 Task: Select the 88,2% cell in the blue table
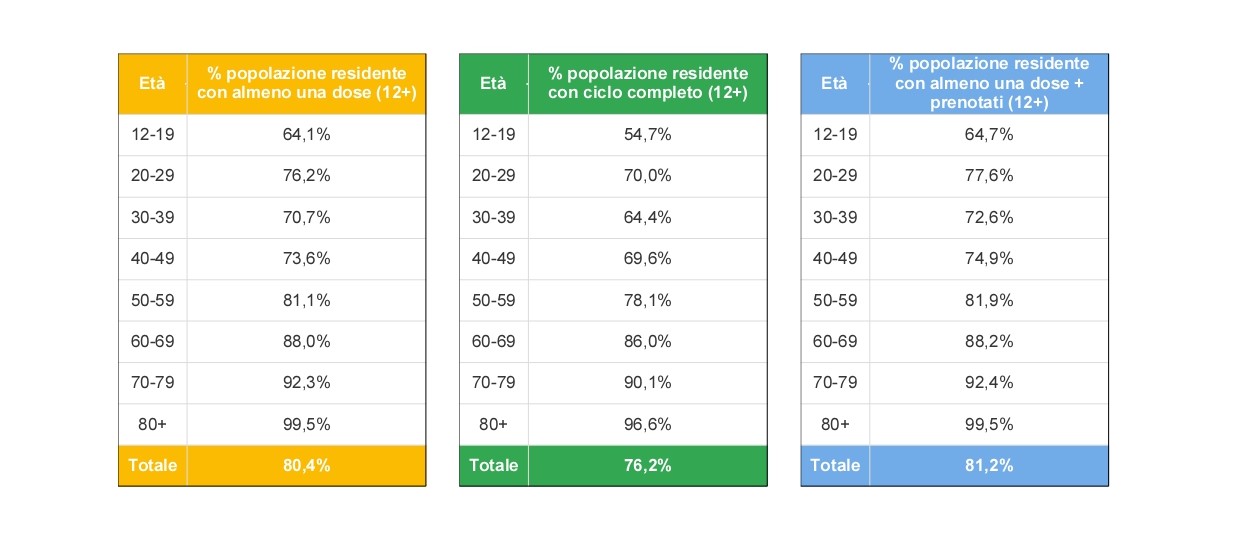(x=989, y=342)
